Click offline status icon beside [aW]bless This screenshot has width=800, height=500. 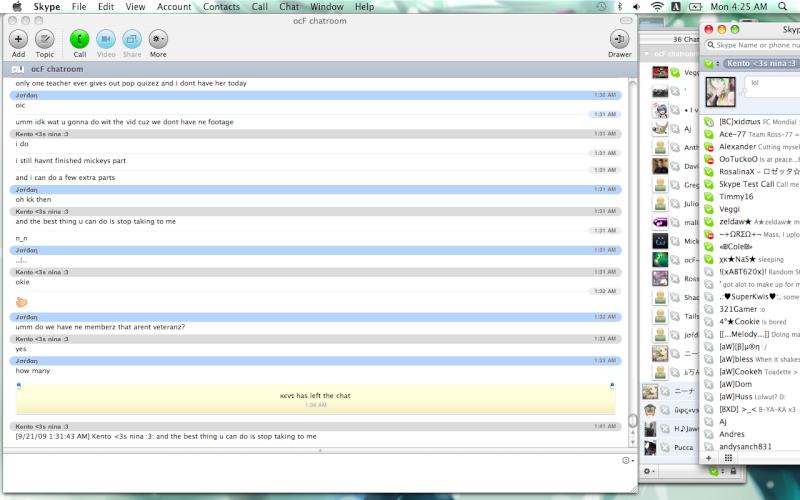[709, 359]
